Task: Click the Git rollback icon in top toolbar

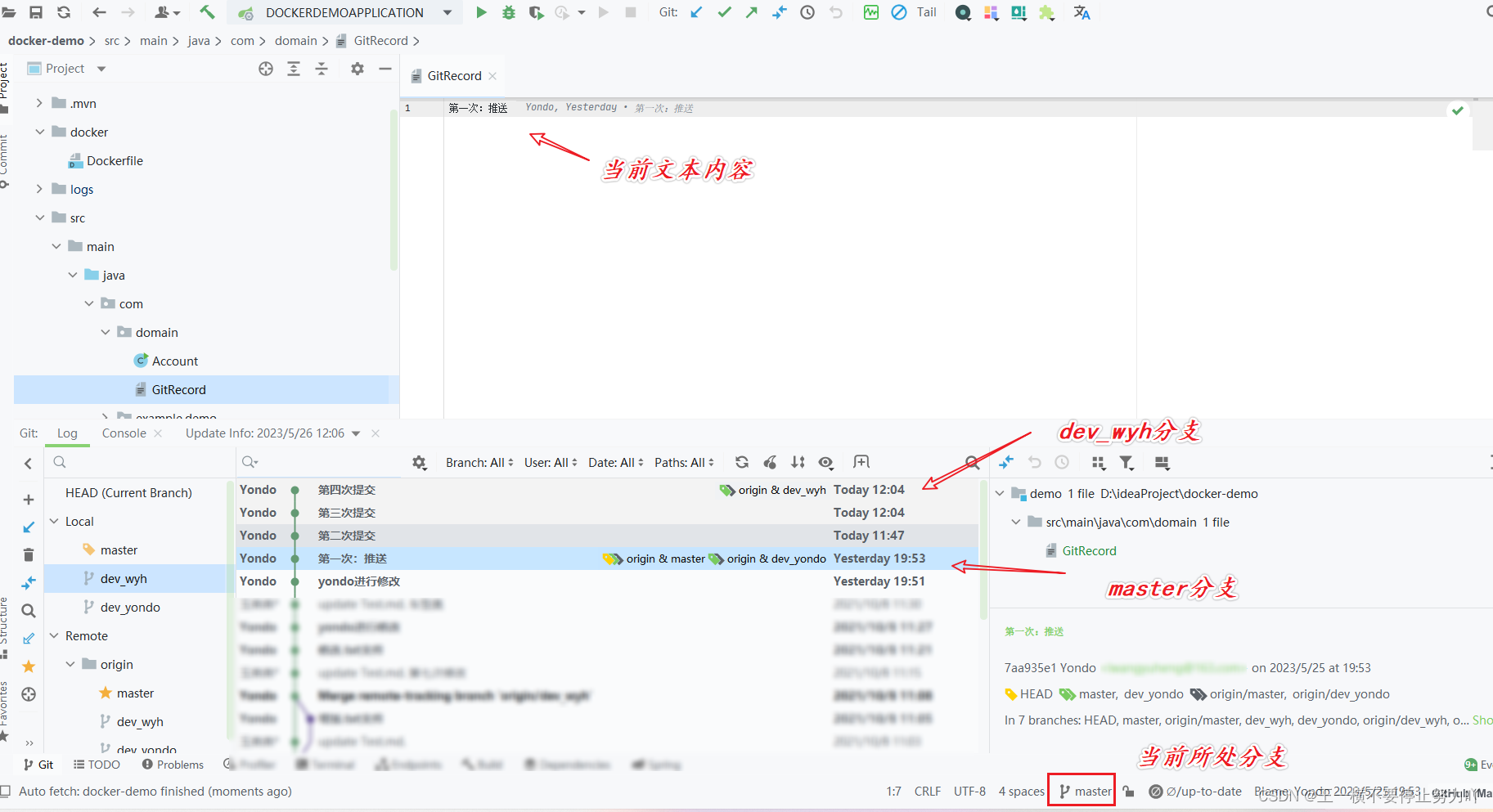Action: coord(835,12)
